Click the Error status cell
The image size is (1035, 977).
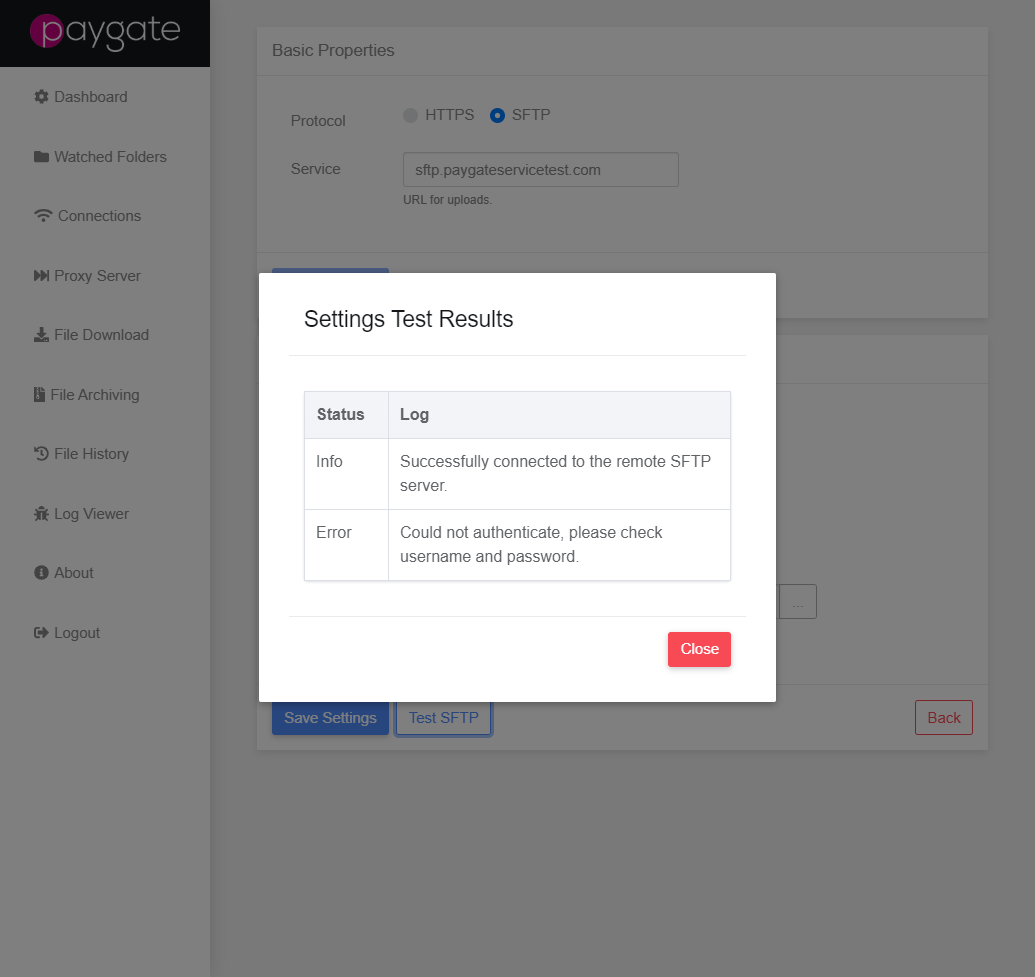pyautogui.click(x=346, y=545)
